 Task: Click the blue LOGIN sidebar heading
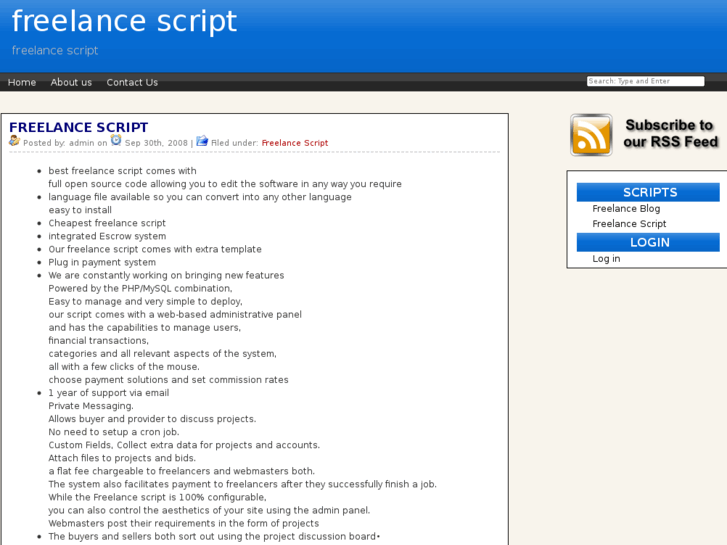[x=649, y=242]
